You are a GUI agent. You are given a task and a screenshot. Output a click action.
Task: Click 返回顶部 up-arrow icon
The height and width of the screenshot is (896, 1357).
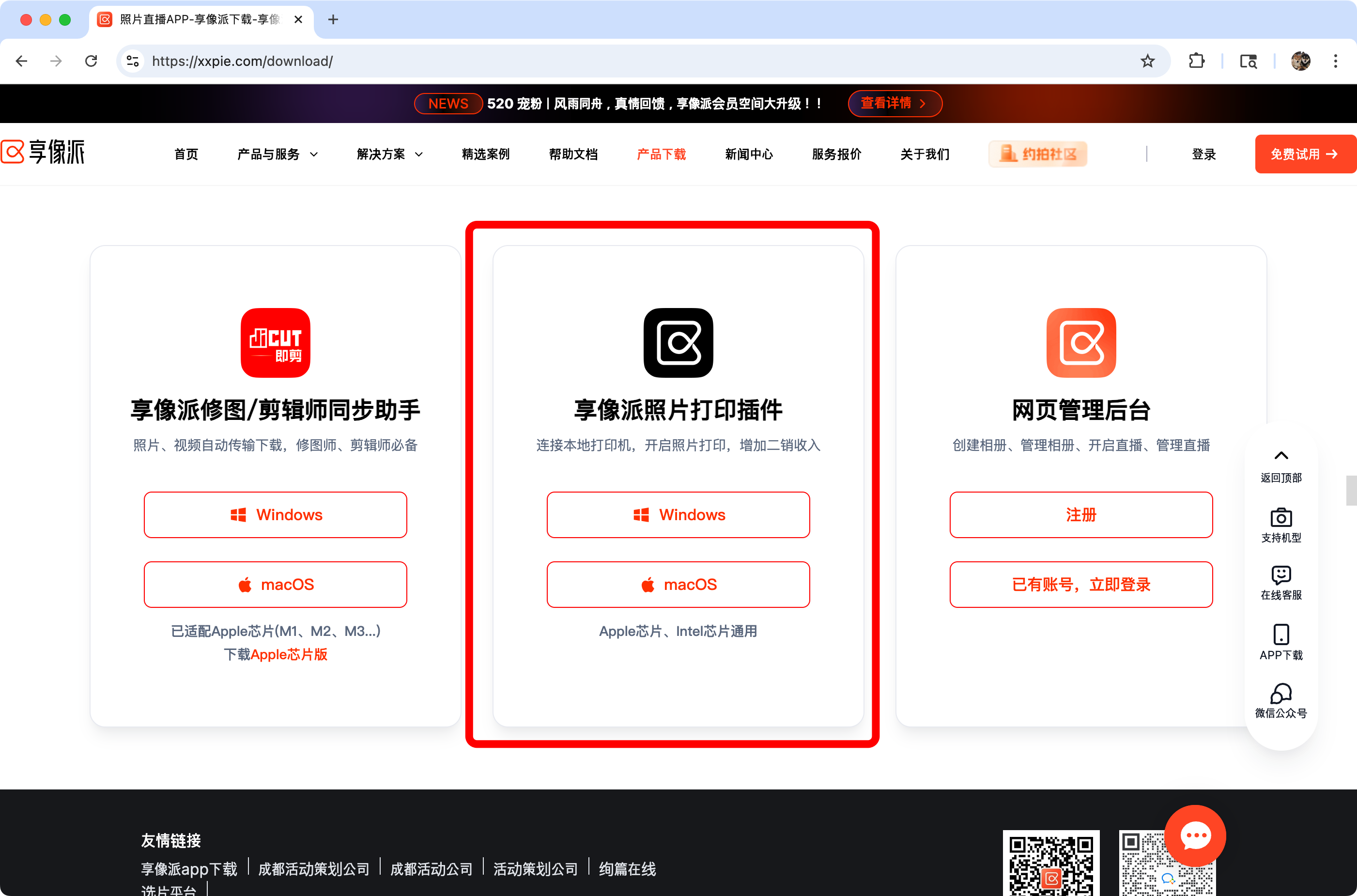[x=1281, y=455]
